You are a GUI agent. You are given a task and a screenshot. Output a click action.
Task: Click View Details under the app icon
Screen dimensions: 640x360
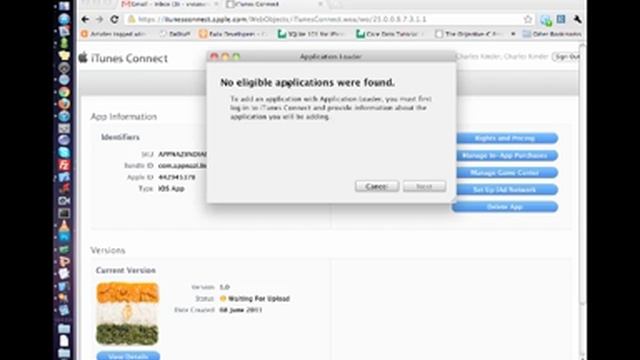128,356
